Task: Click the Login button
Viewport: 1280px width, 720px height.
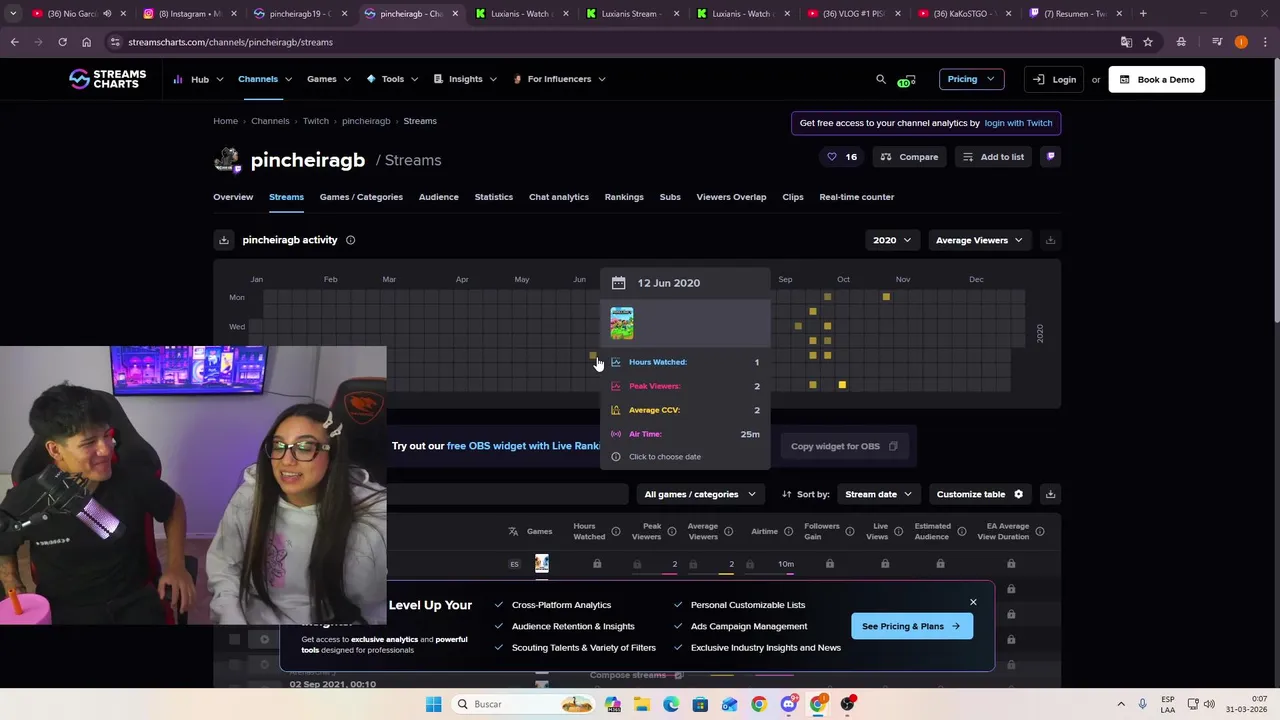Action: pyautogui.click(x=1055, y=79)
